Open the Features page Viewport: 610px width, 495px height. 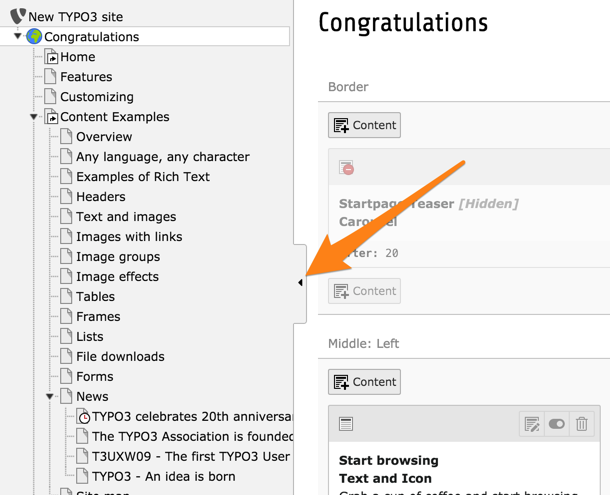pyautogui.click(x=86, y=77)
